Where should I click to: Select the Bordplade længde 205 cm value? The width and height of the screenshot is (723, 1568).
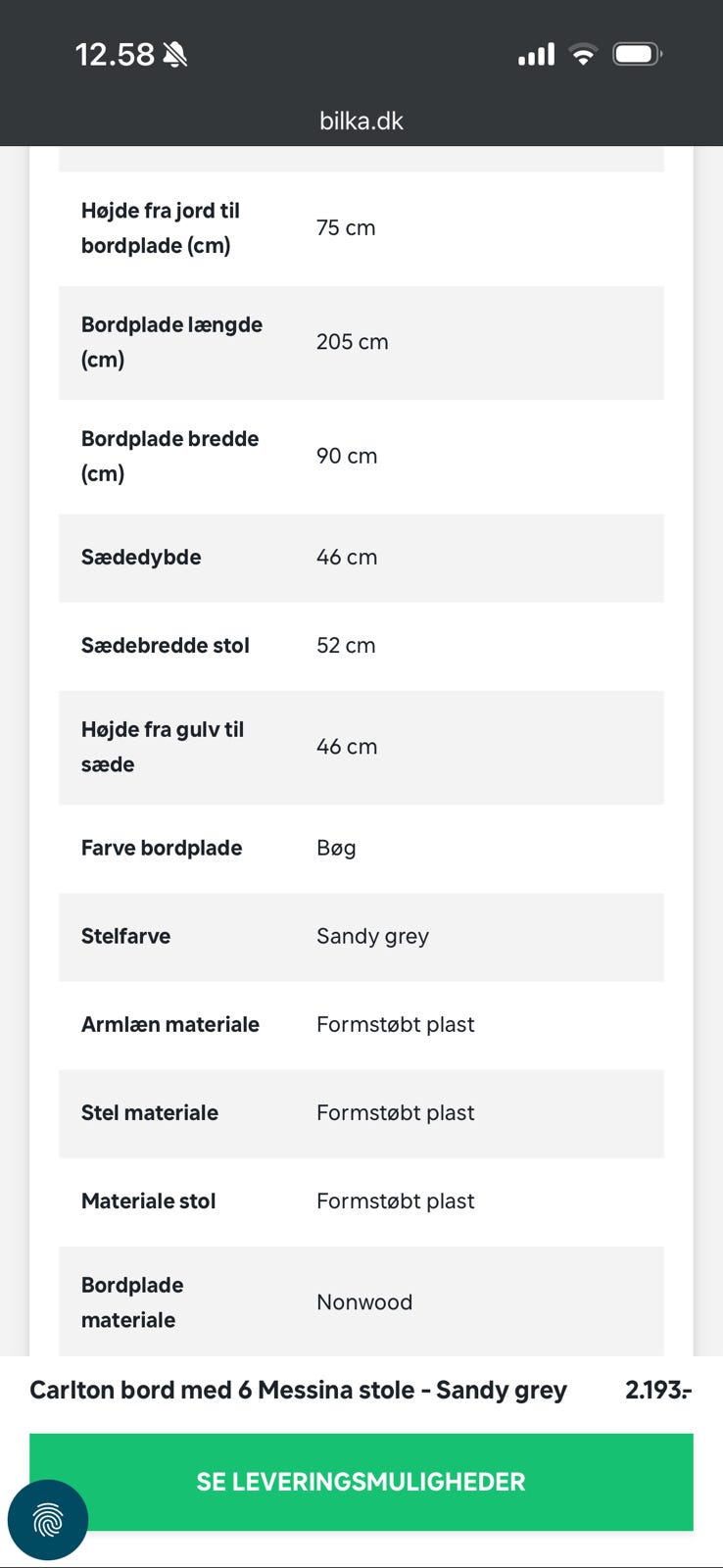click(352, 342)
